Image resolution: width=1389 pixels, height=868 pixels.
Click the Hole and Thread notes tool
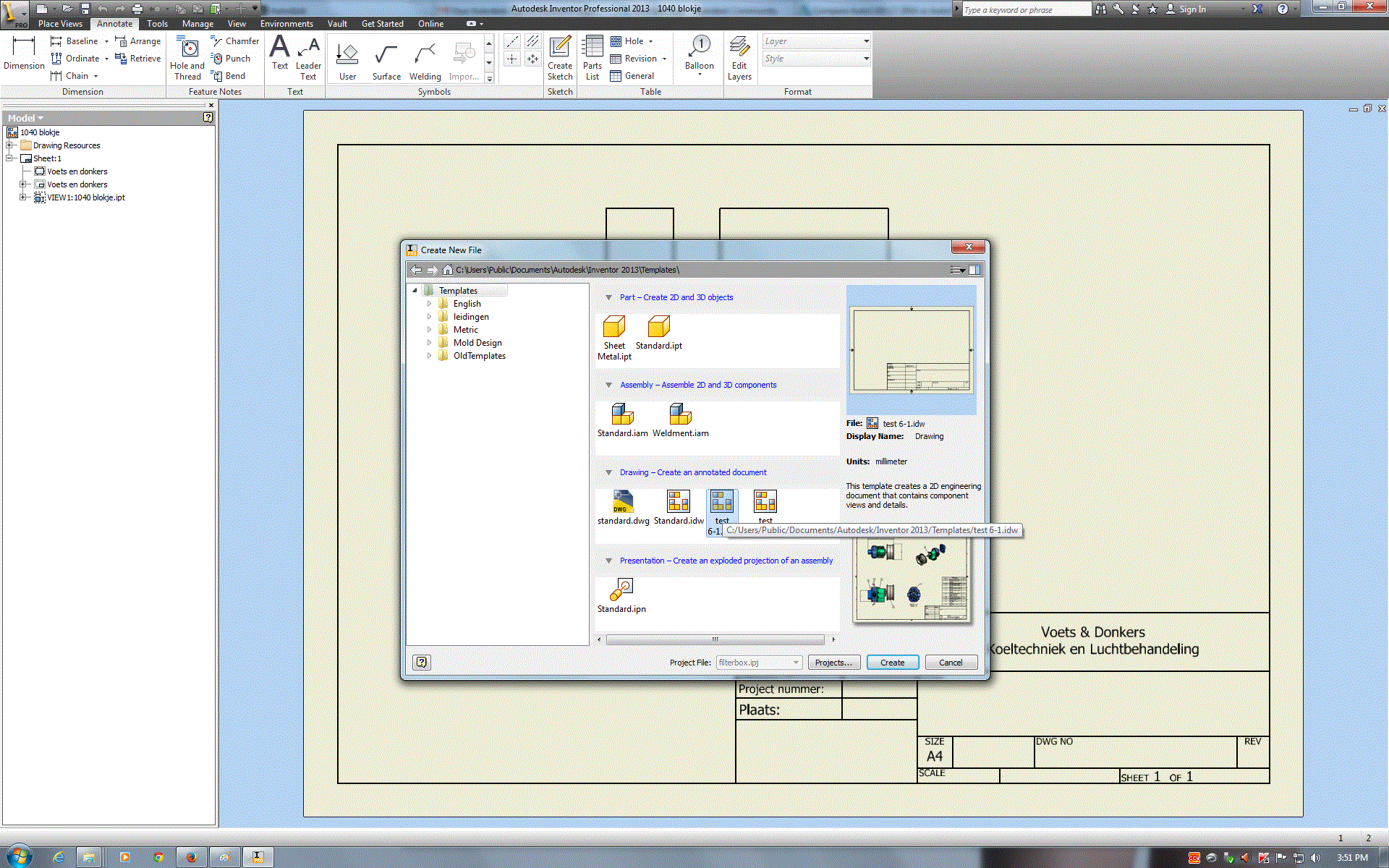coord(188,58)
